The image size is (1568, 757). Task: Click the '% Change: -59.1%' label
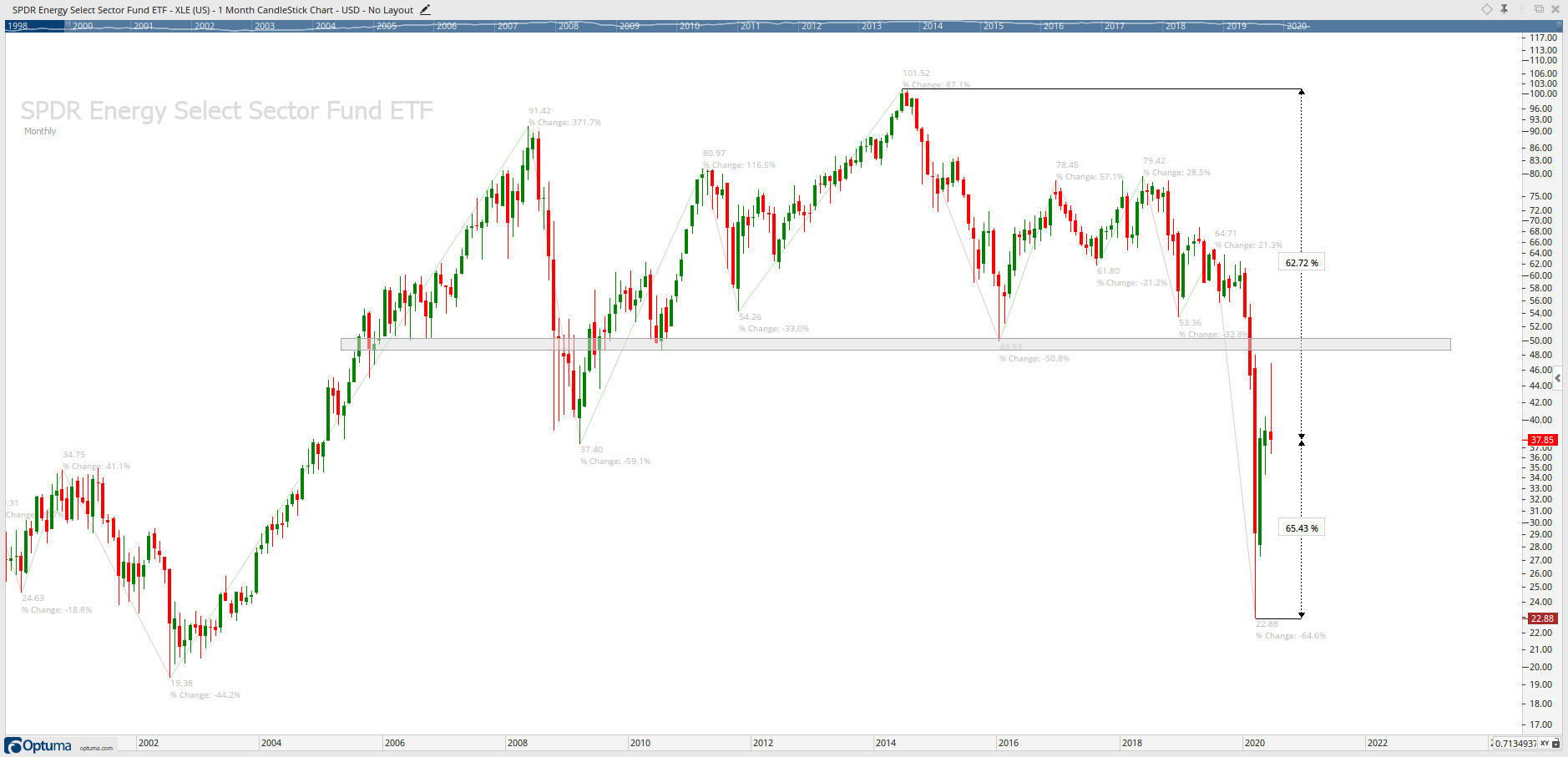[x=615, y=462]
